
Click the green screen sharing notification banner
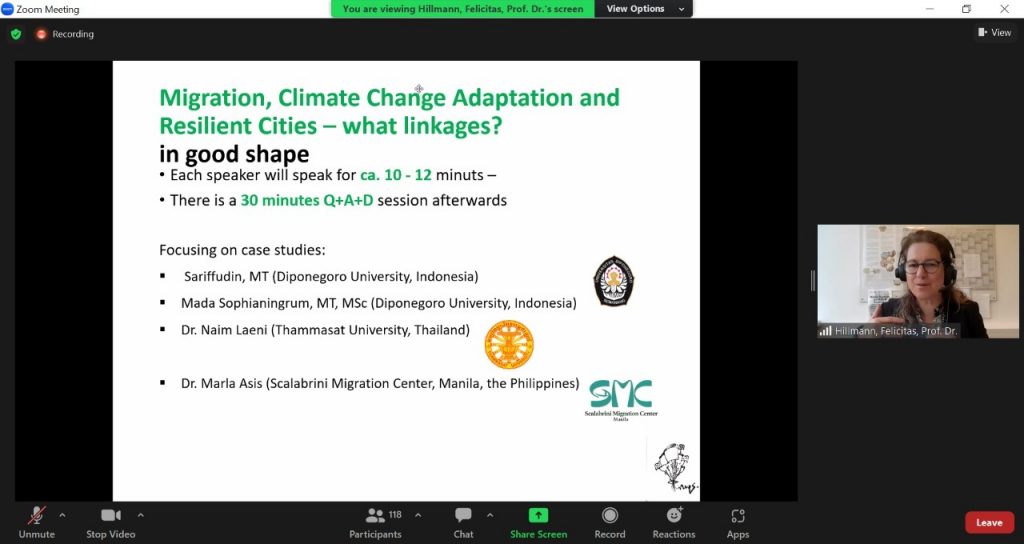point(462,9)
